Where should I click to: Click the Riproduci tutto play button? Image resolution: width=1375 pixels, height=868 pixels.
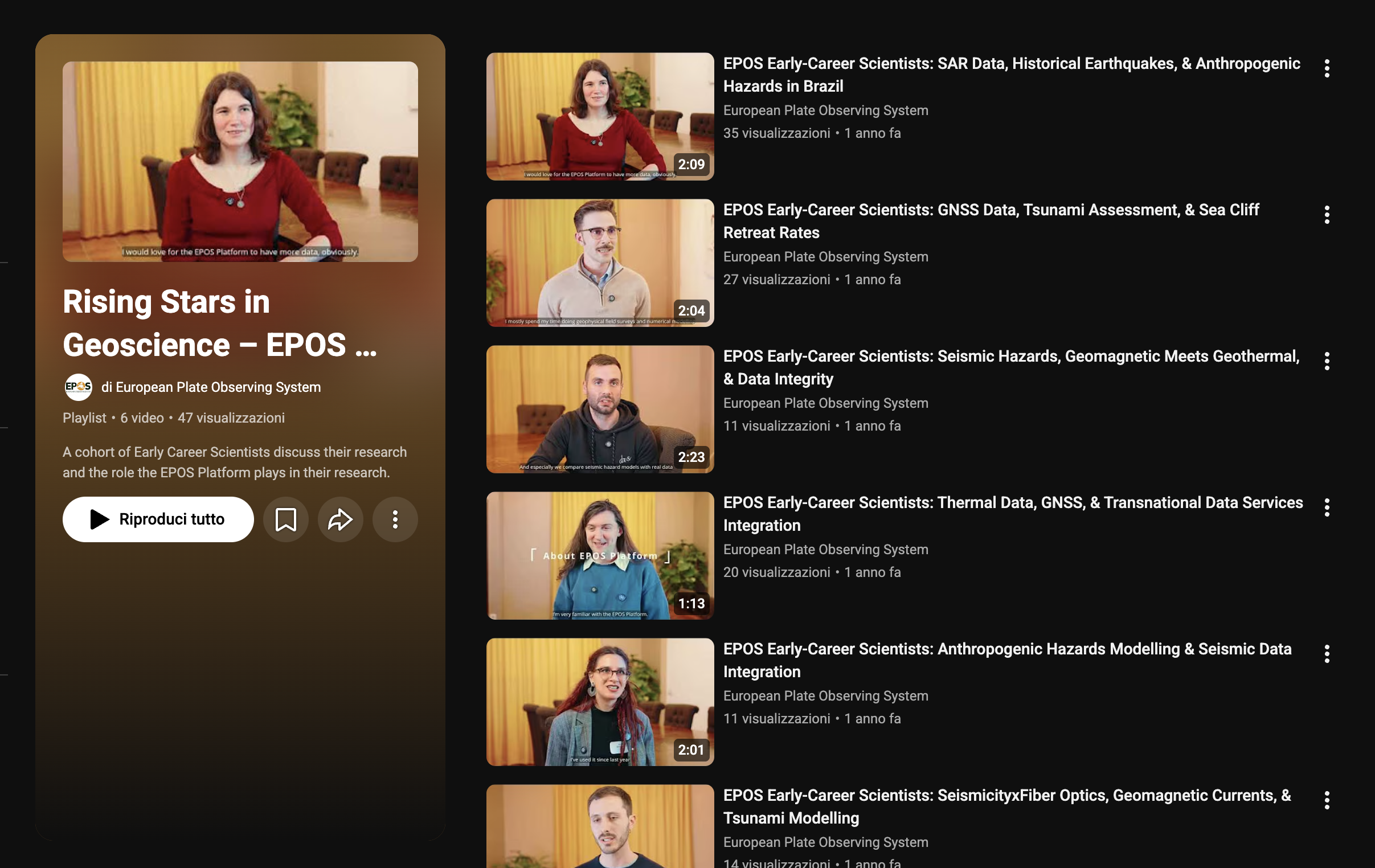click(158, 519)
